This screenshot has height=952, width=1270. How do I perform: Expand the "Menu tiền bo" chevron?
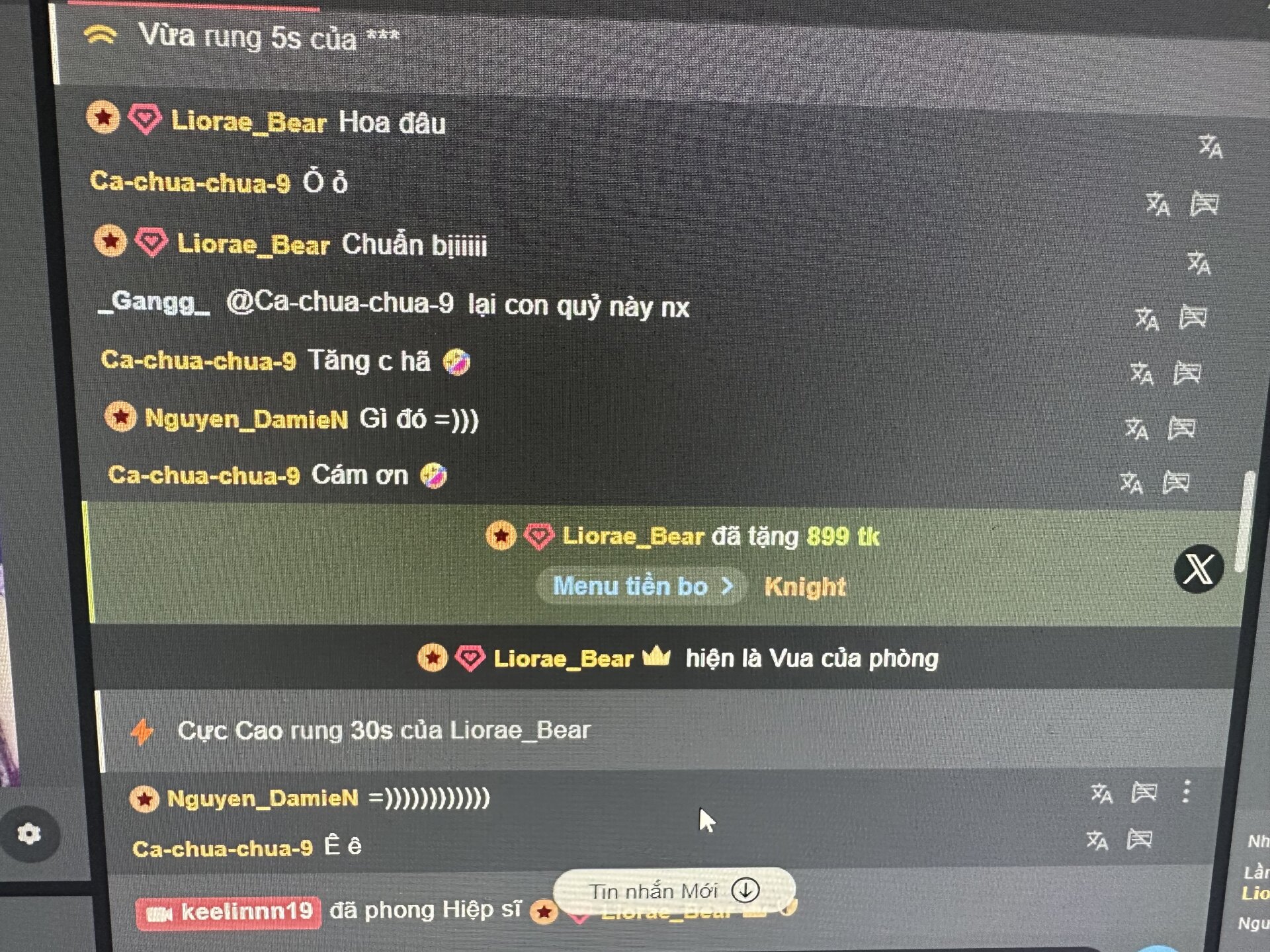(x=727, y=586)
